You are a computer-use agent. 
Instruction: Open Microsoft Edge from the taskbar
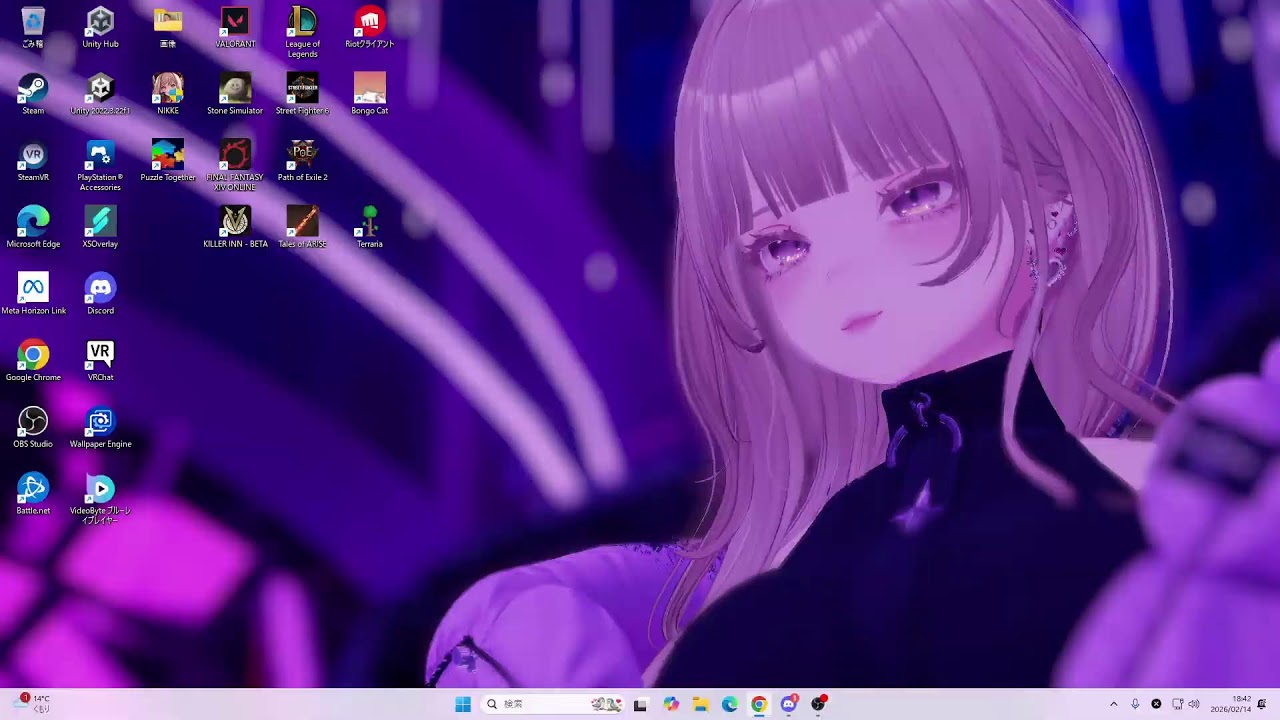click(730, 704)
